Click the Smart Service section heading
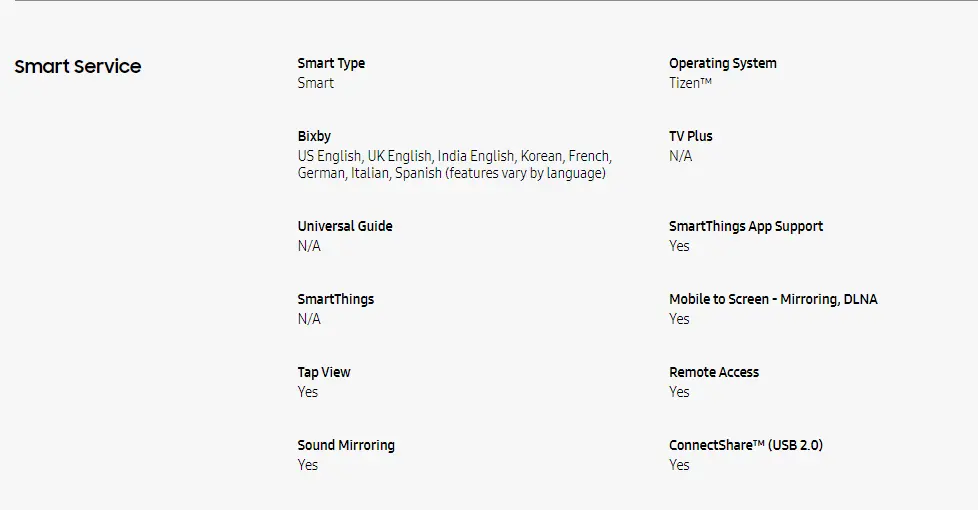 pyautogui.click(x=78, y=67)
